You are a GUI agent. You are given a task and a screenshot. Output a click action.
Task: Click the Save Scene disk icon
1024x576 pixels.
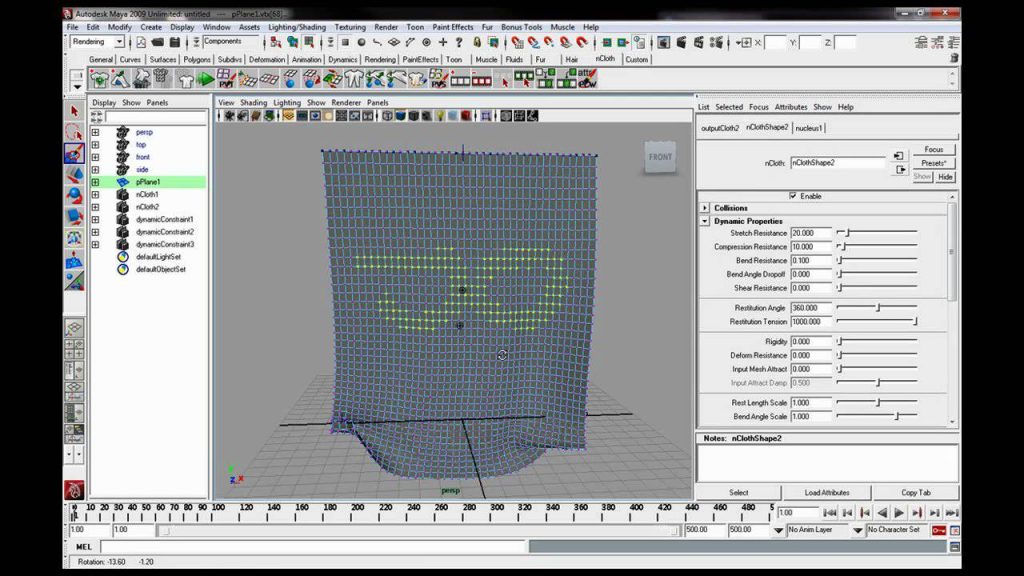tap(174, 42)
